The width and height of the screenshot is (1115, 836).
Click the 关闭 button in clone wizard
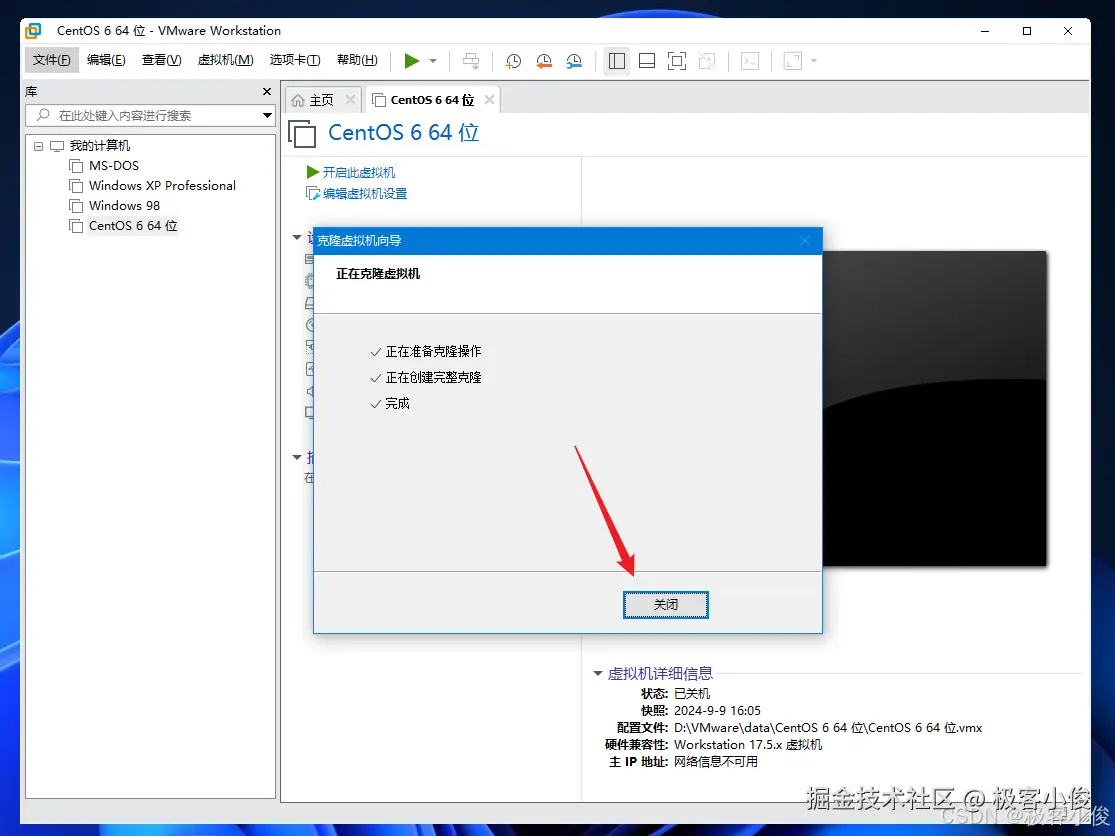(x=666, y=605)
